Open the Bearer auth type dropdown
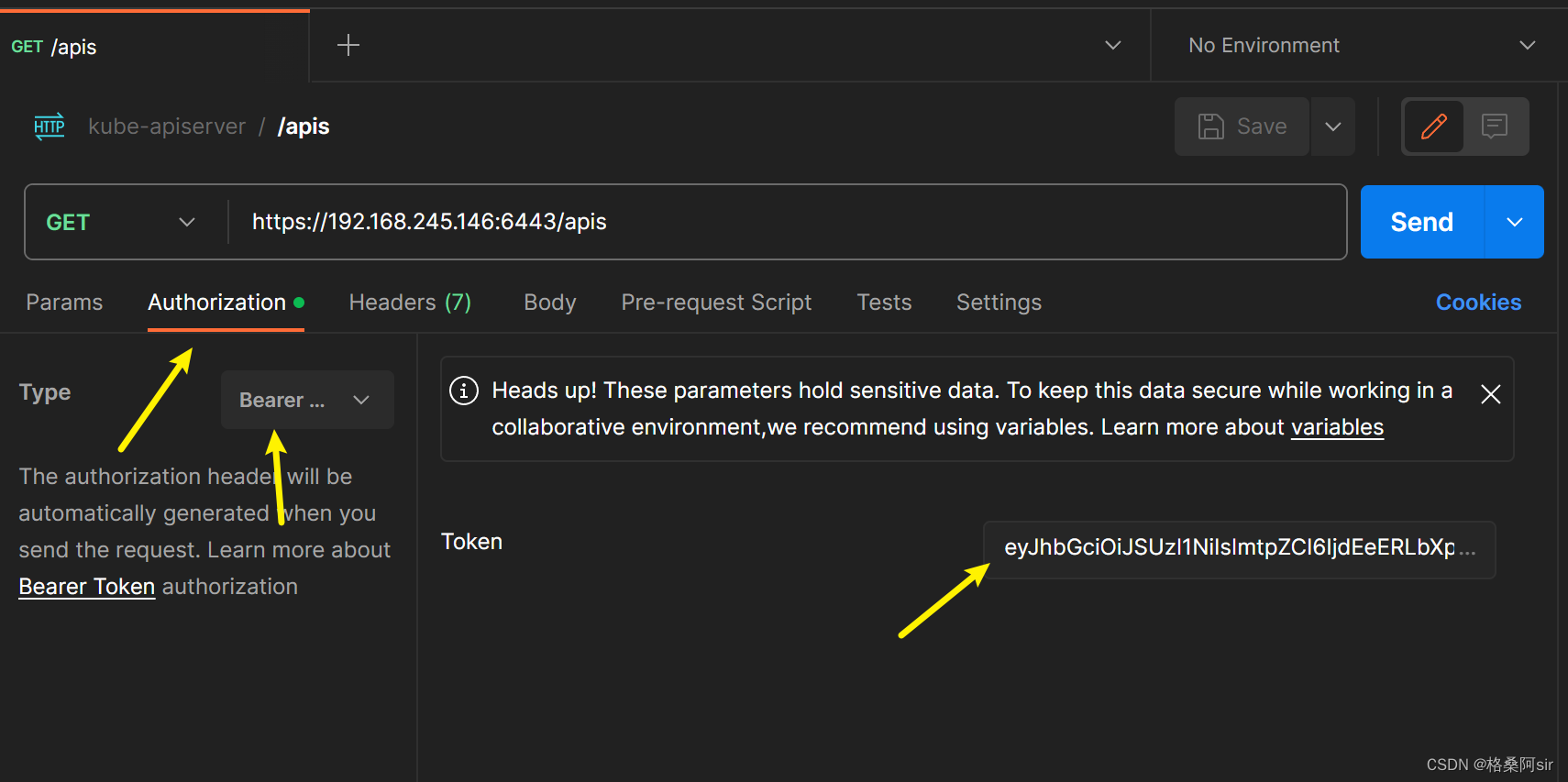The width and height of the screenshot is (1568, 782). coord(307,400)
